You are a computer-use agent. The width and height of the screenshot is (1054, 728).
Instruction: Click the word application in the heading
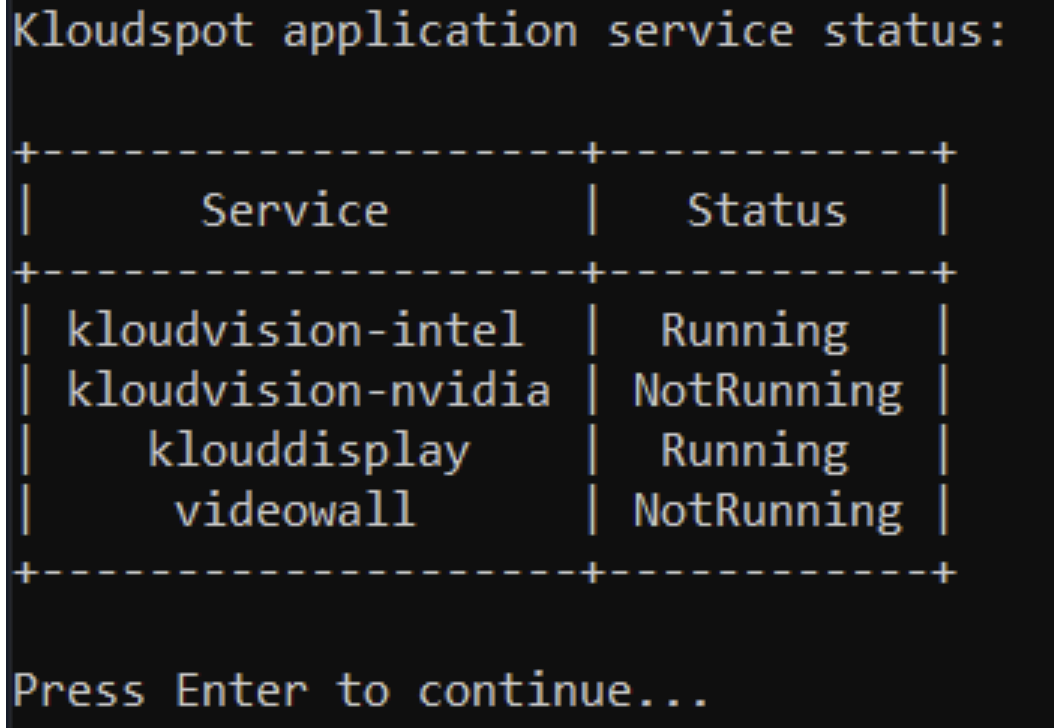coord(430,32)
